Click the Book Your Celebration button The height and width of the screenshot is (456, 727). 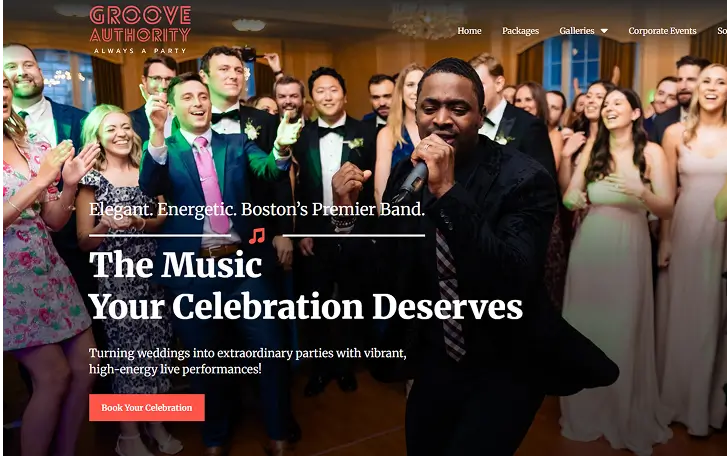(x=147, y=407)
